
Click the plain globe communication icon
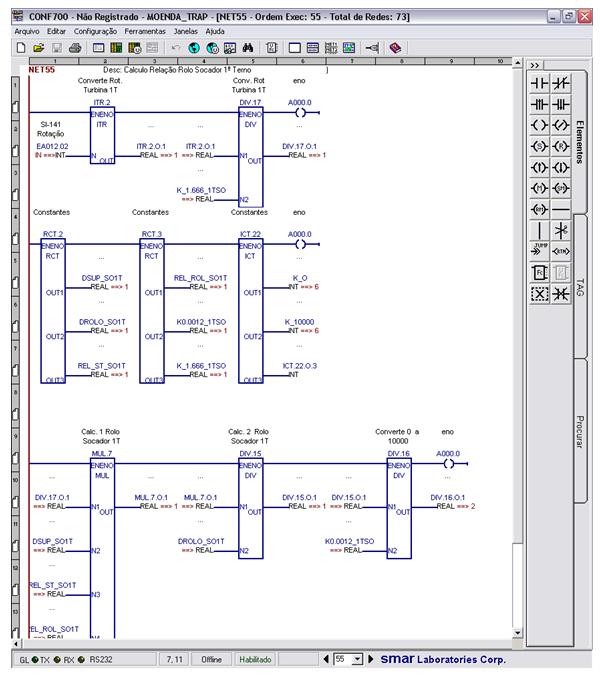coord(194,48)
